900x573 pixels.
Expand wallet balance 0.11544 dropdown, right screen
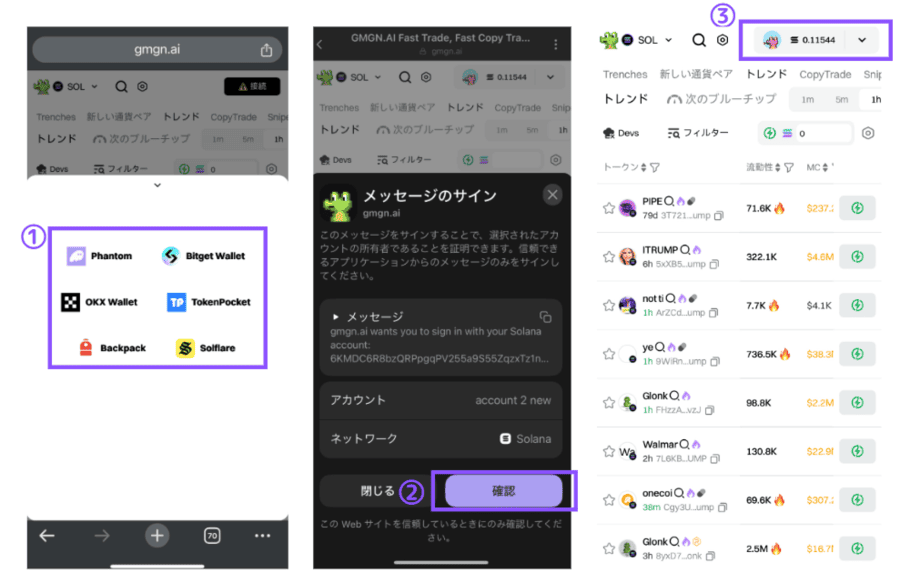coord(862,40)
